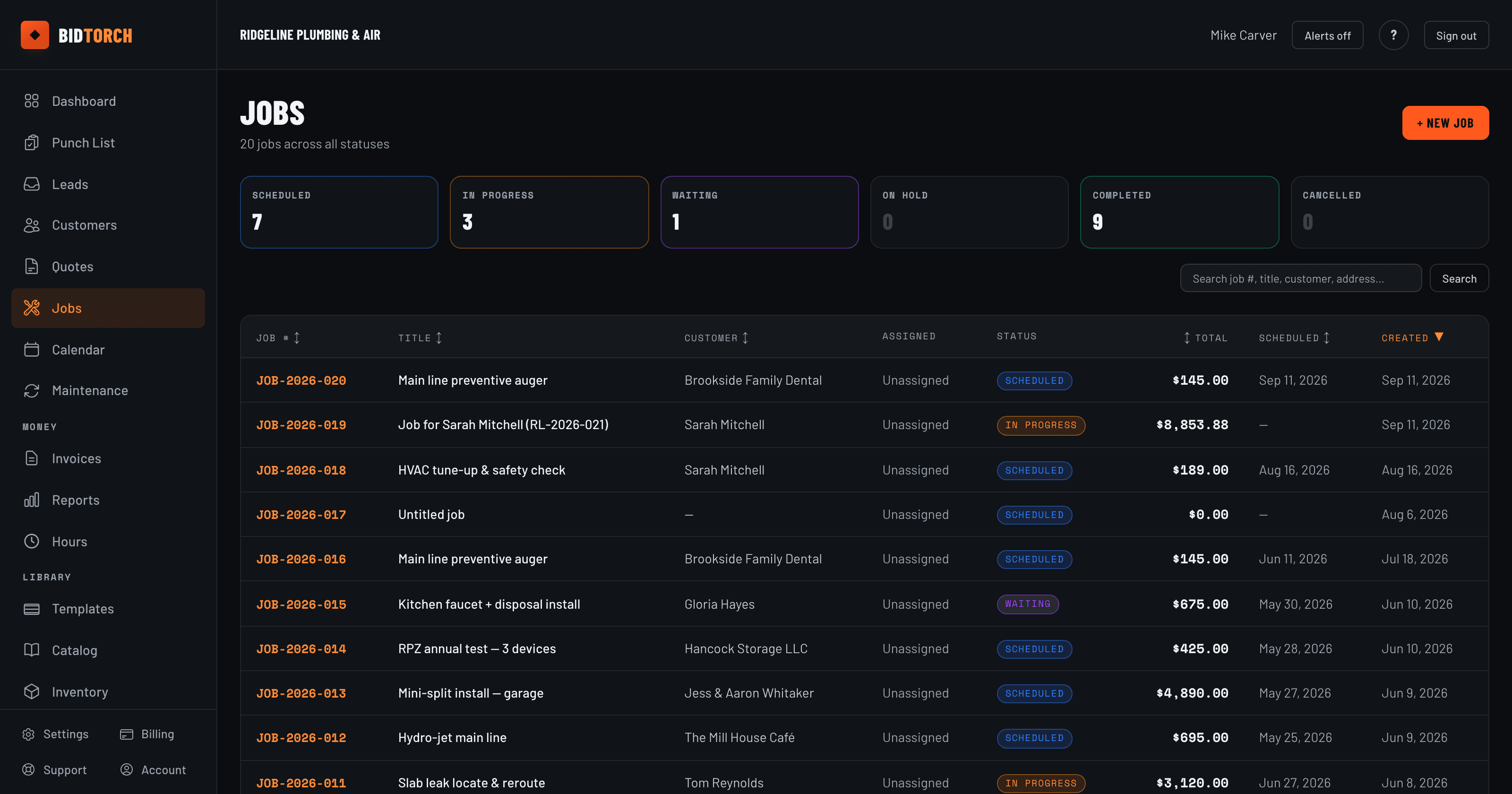Open job link JOB-2026-015
This screenshot has width=1512, height=794.
[301, 604]
